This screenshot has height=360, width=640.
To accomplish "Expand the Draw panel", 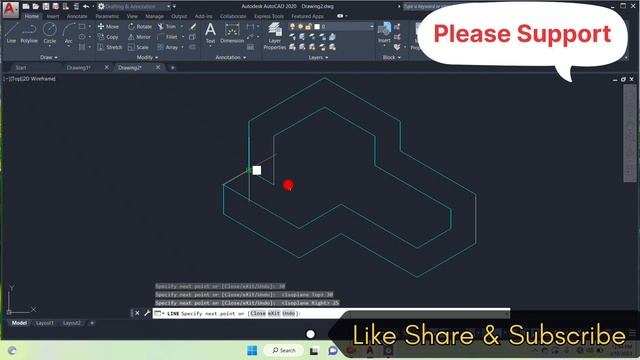I will tap(49, 58).
